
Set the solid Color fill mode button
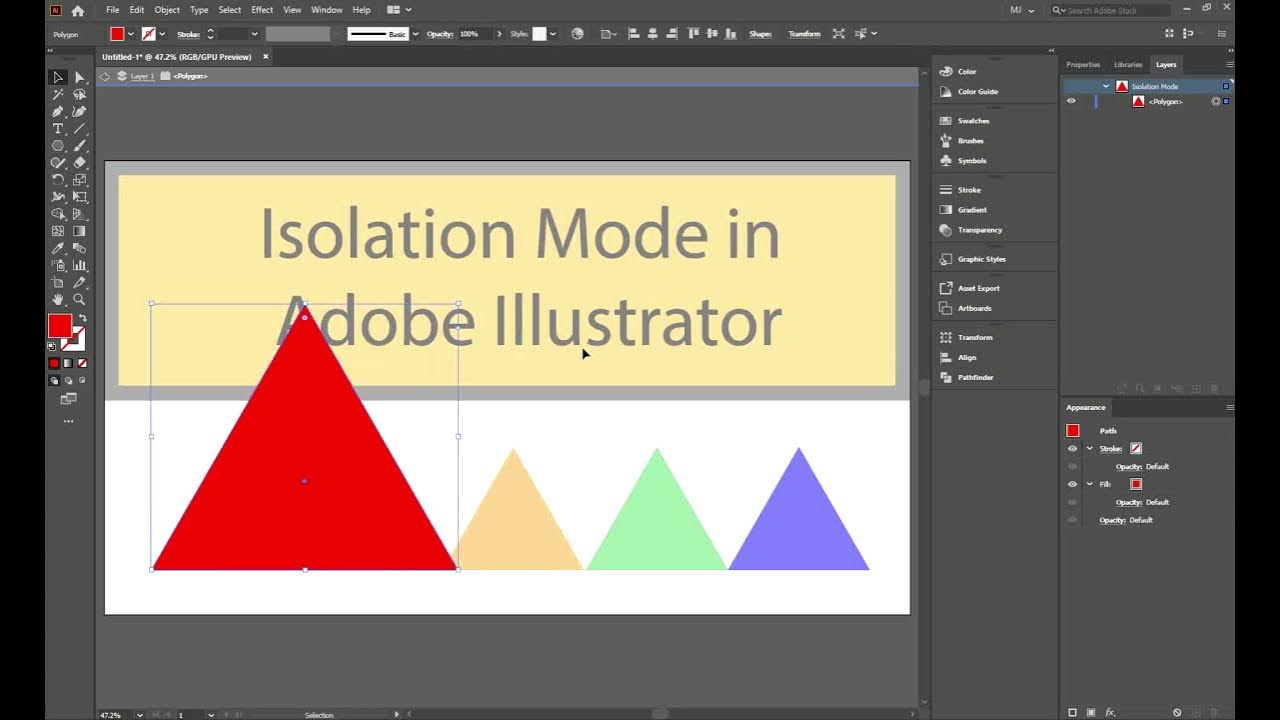click(54, 363)
